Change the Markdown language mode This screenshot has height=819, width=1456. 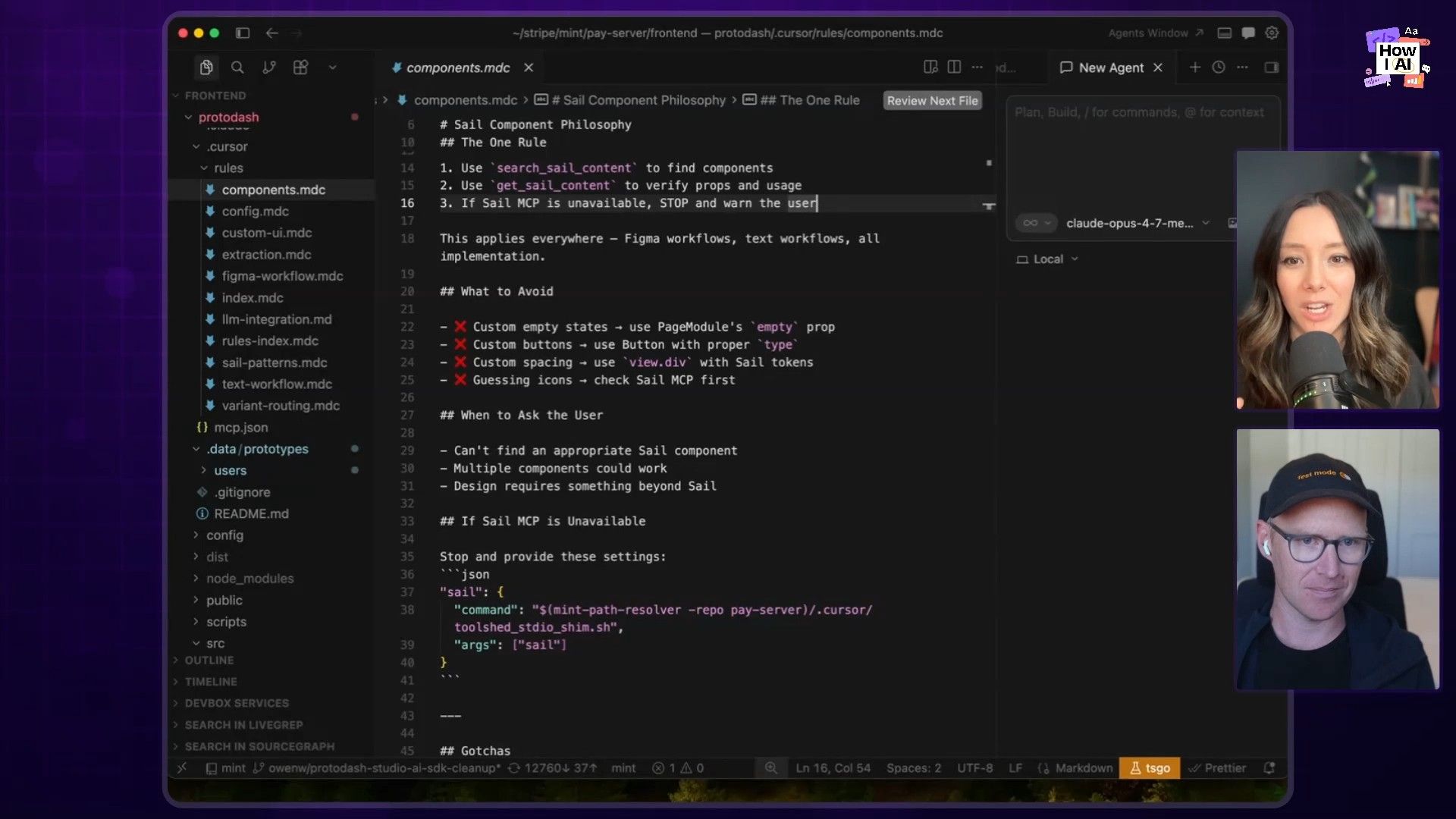pos(1084,768)
